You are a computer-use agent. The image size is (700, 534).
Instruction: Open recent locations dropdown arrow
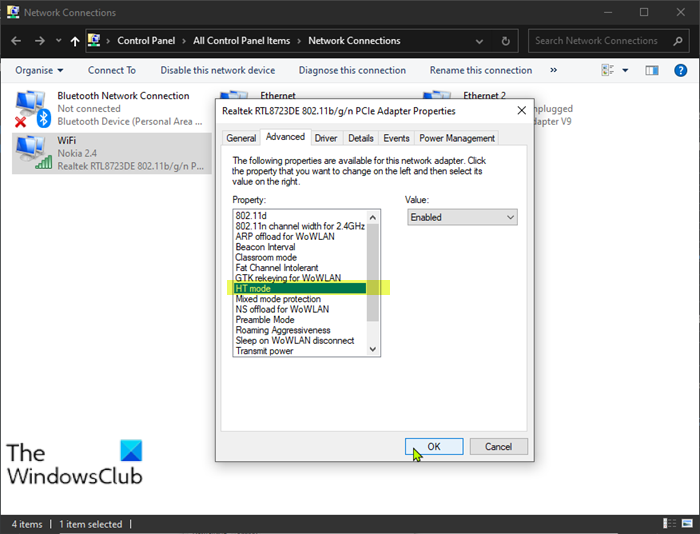pos(58,41)
